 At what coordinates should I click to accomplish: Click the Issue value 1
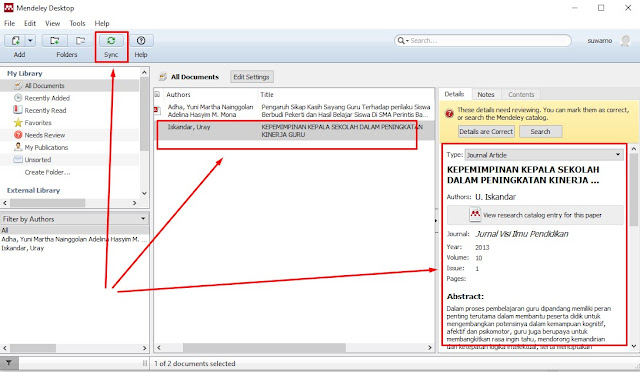(477, 269)
